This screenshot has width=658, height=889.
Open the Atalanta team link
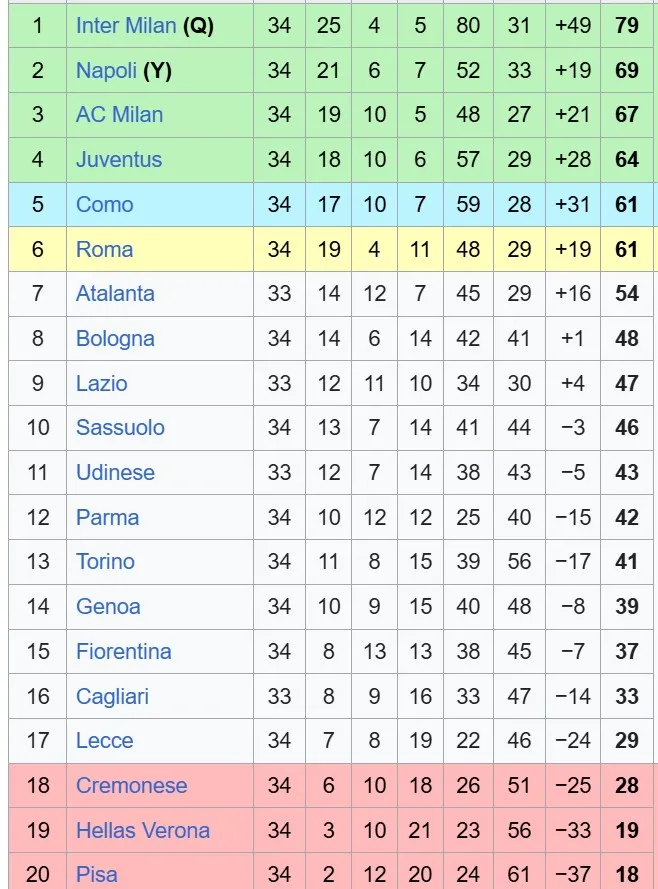[115, 293]
